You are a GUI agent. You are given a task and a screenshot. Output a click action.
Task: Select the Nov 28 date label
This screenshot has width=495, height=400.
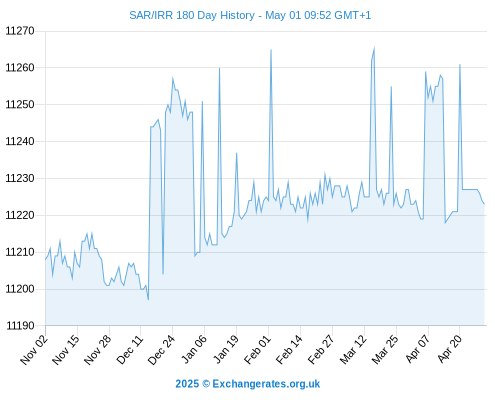point(98,349)
